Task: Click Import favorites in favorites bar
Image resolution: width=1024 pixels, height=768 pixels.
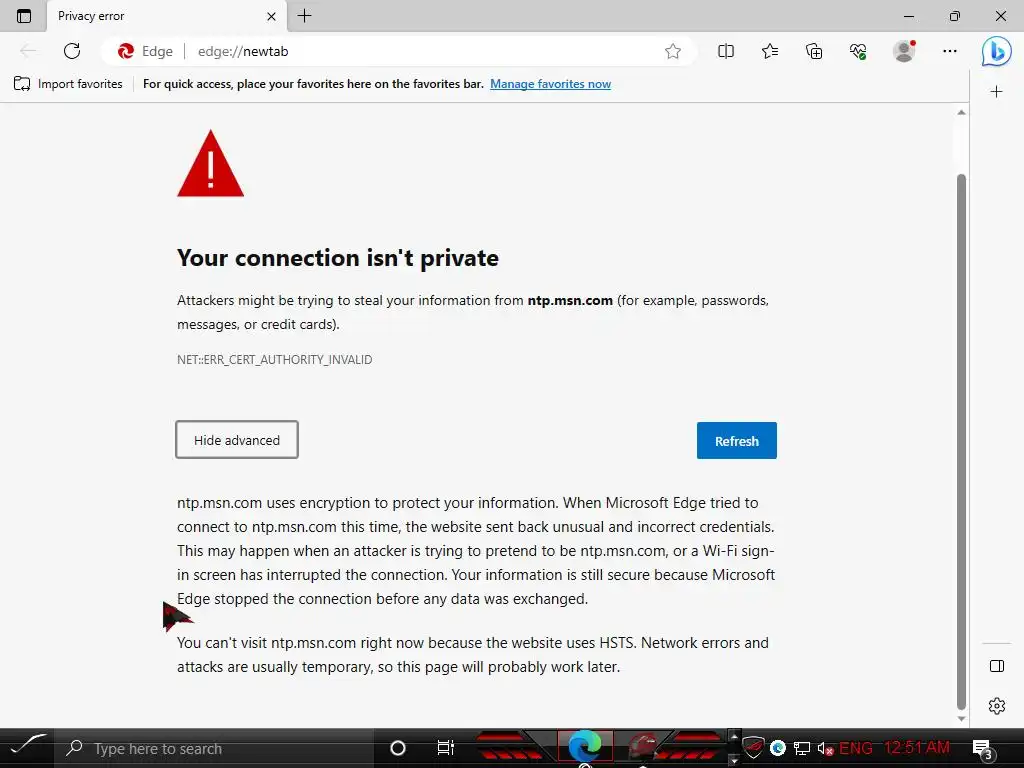Action: click(68, 84)
